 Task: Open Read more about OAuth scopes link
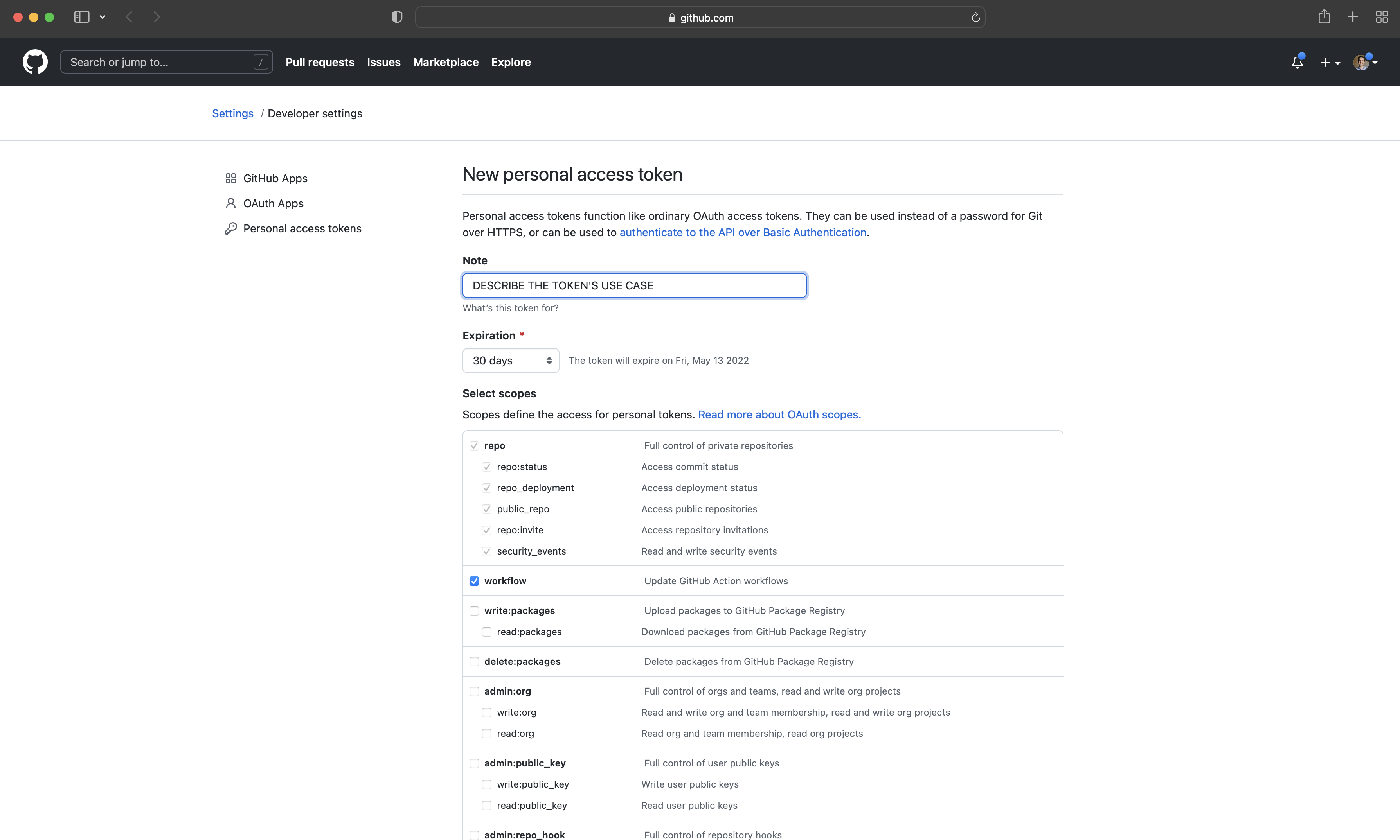779,415
